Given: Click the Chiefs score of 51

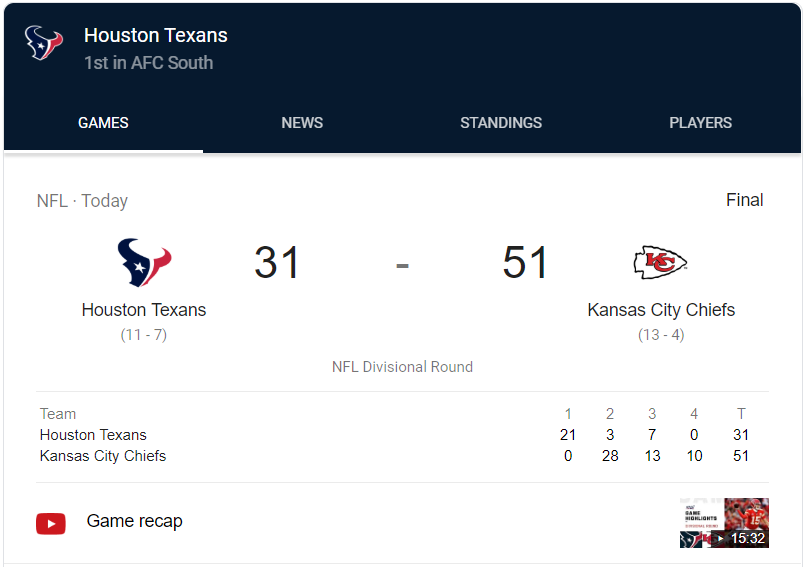Looking at the screenshot, I should pyautogui.click(x=526, y=263).
